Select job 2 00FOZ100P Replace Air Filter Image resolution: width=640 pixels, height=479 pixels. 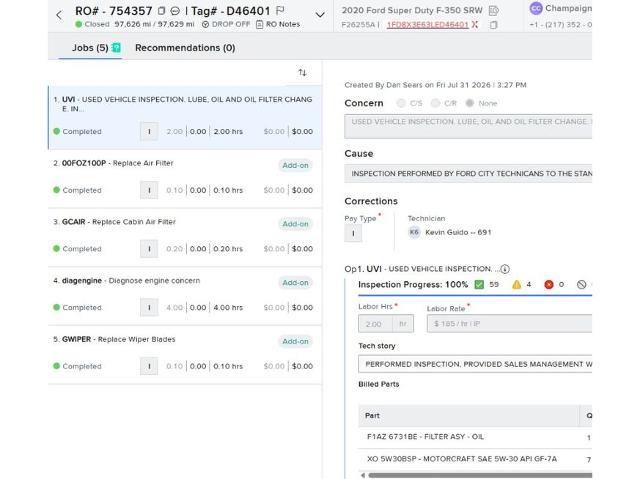point(184,179)
